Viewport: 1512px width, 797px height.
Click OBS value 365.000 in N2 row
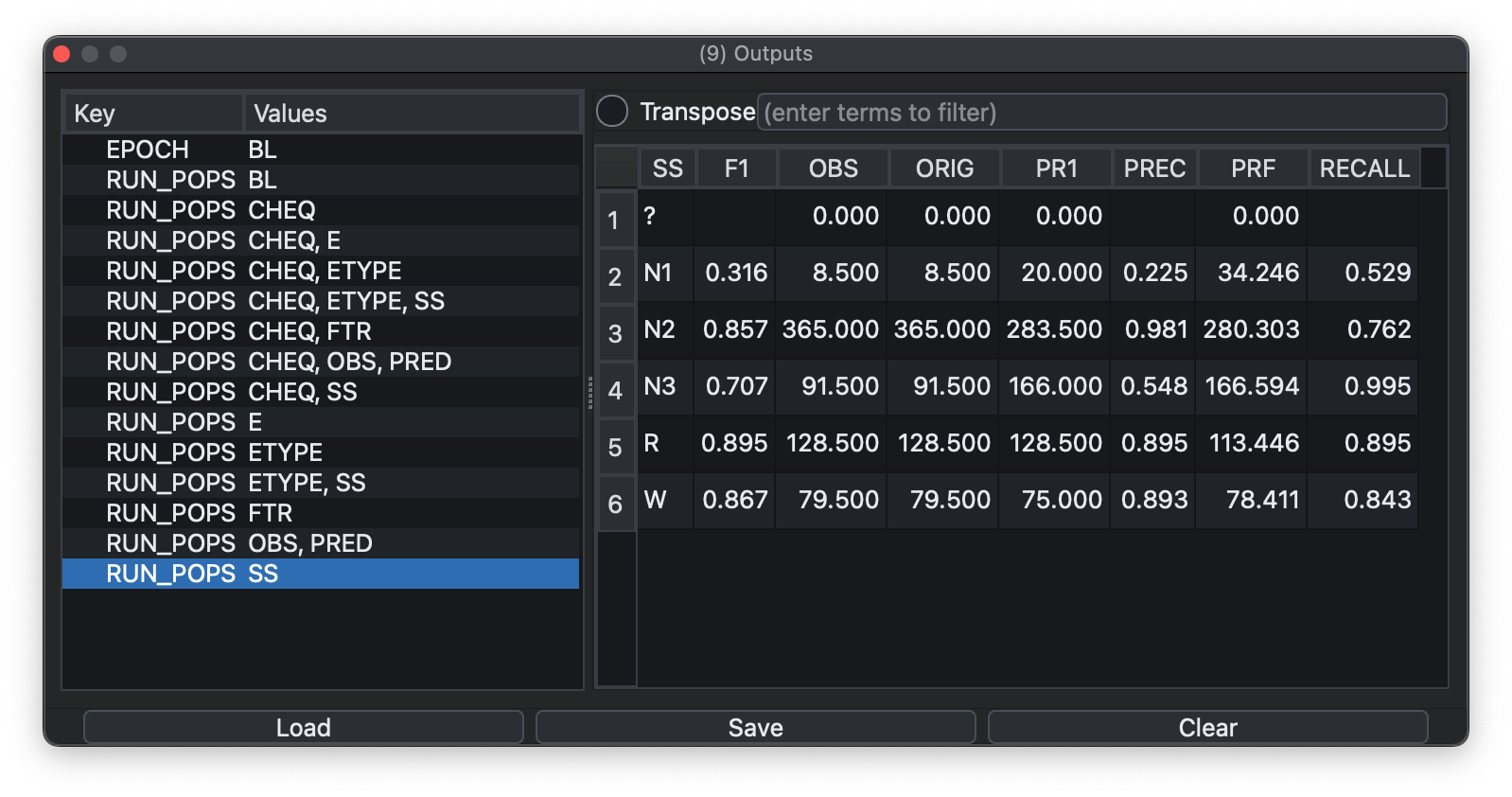(x=832, y=330)
